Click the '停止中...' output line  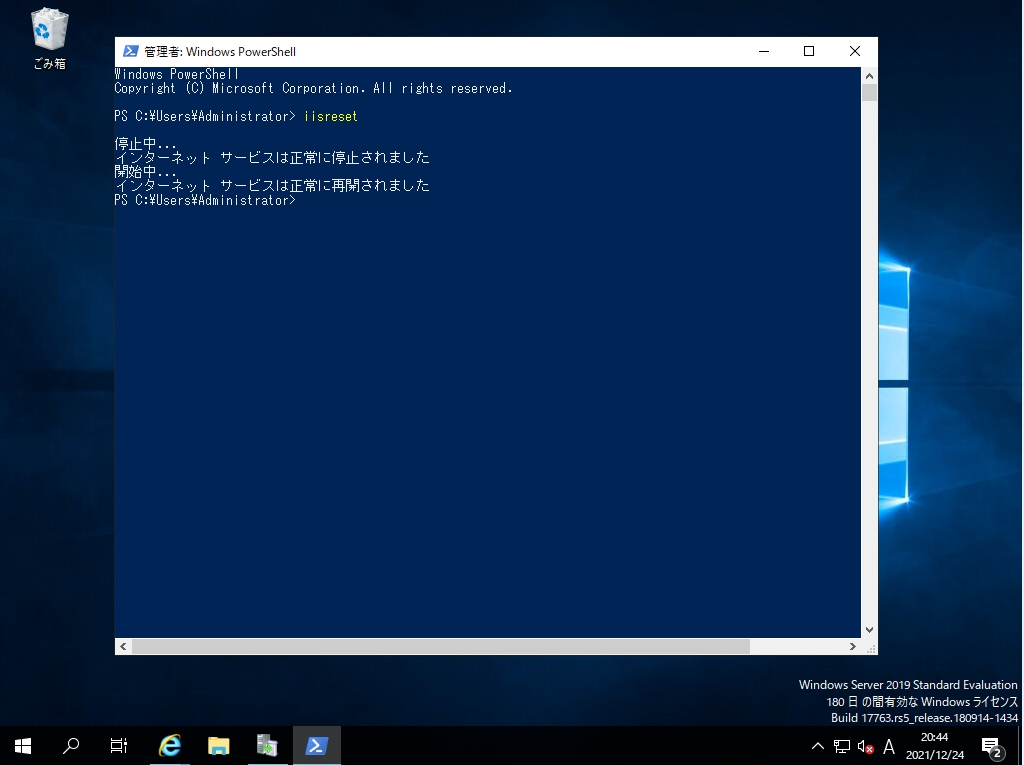coord(146,144)
